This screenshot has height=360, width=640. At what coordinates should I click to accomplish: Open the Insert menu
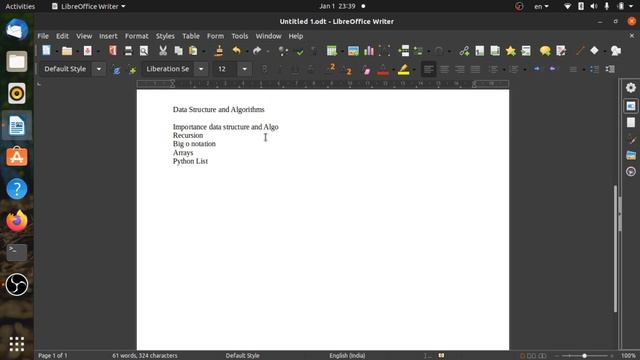click(x=108, y=36)
